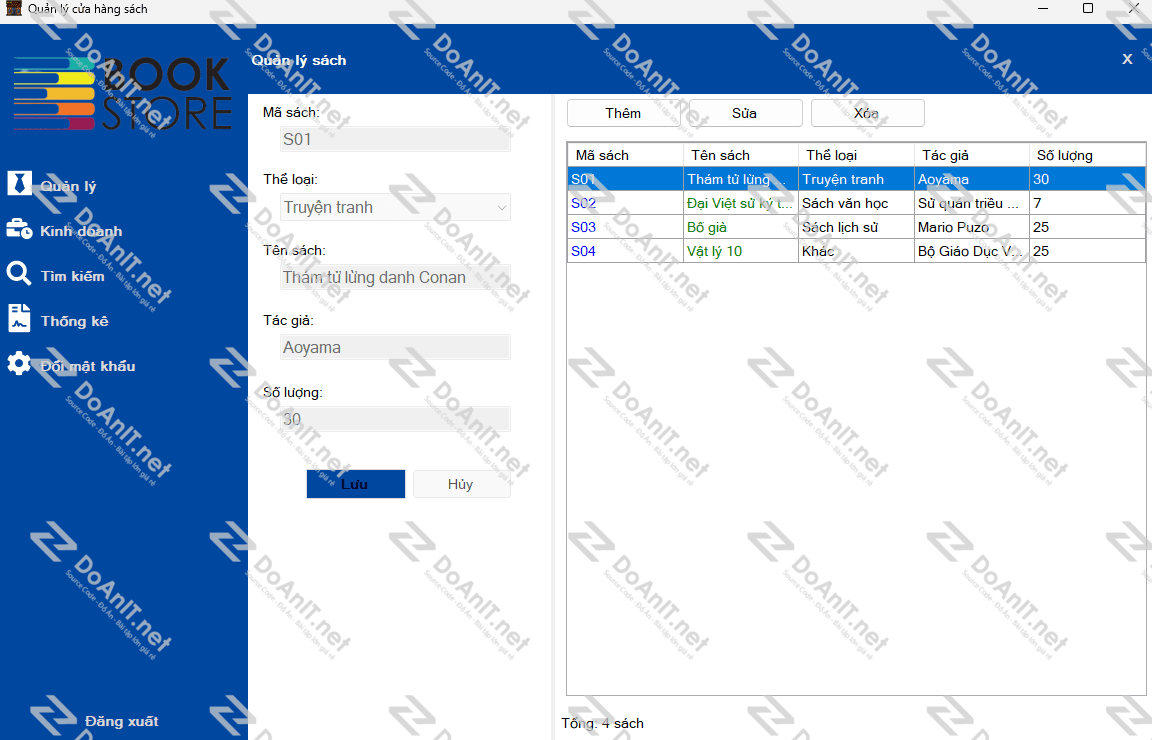Click the Tác giả input field
This screenshot has width=1152, height=740.
pyautogui.click(x=395, y=348)
